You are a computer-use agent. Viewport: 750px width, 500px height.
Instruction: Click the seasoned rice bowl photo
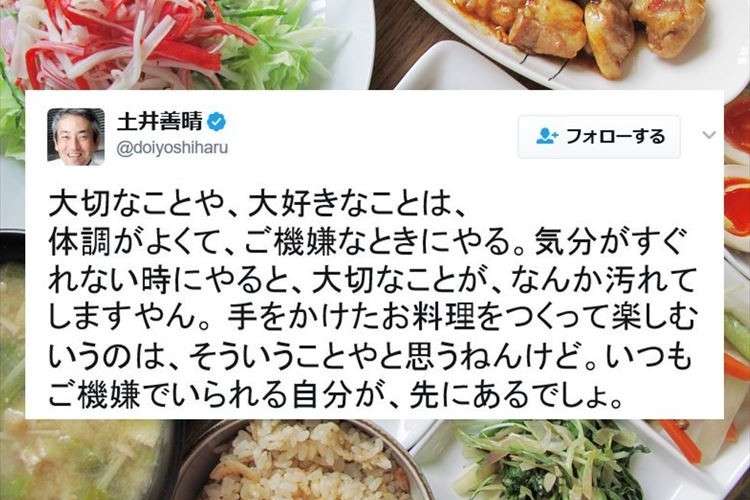coord(306,460)
